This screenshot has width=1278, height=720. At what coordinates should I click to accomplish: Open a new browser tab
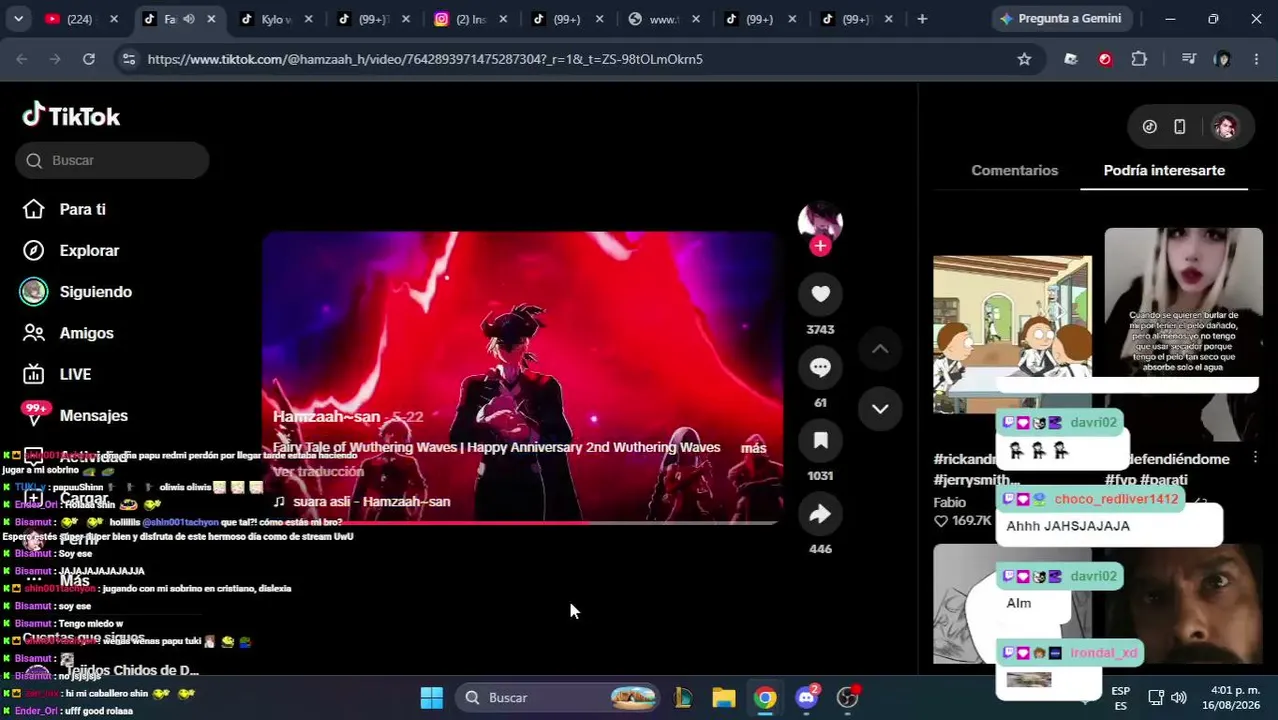(x=922, y=19)
